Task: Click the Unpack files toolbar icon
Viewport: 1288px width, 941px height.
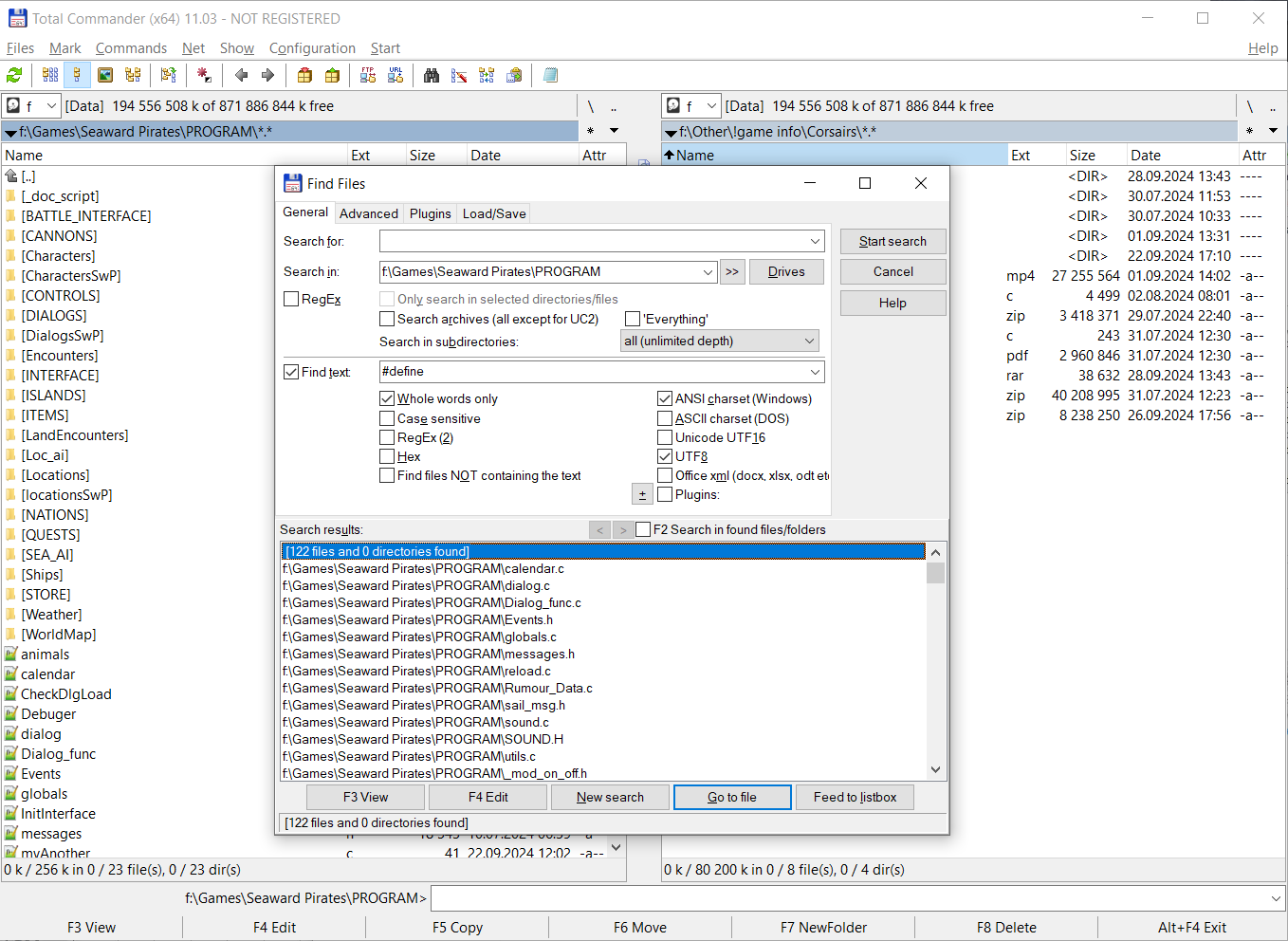Action: point(332,76)
